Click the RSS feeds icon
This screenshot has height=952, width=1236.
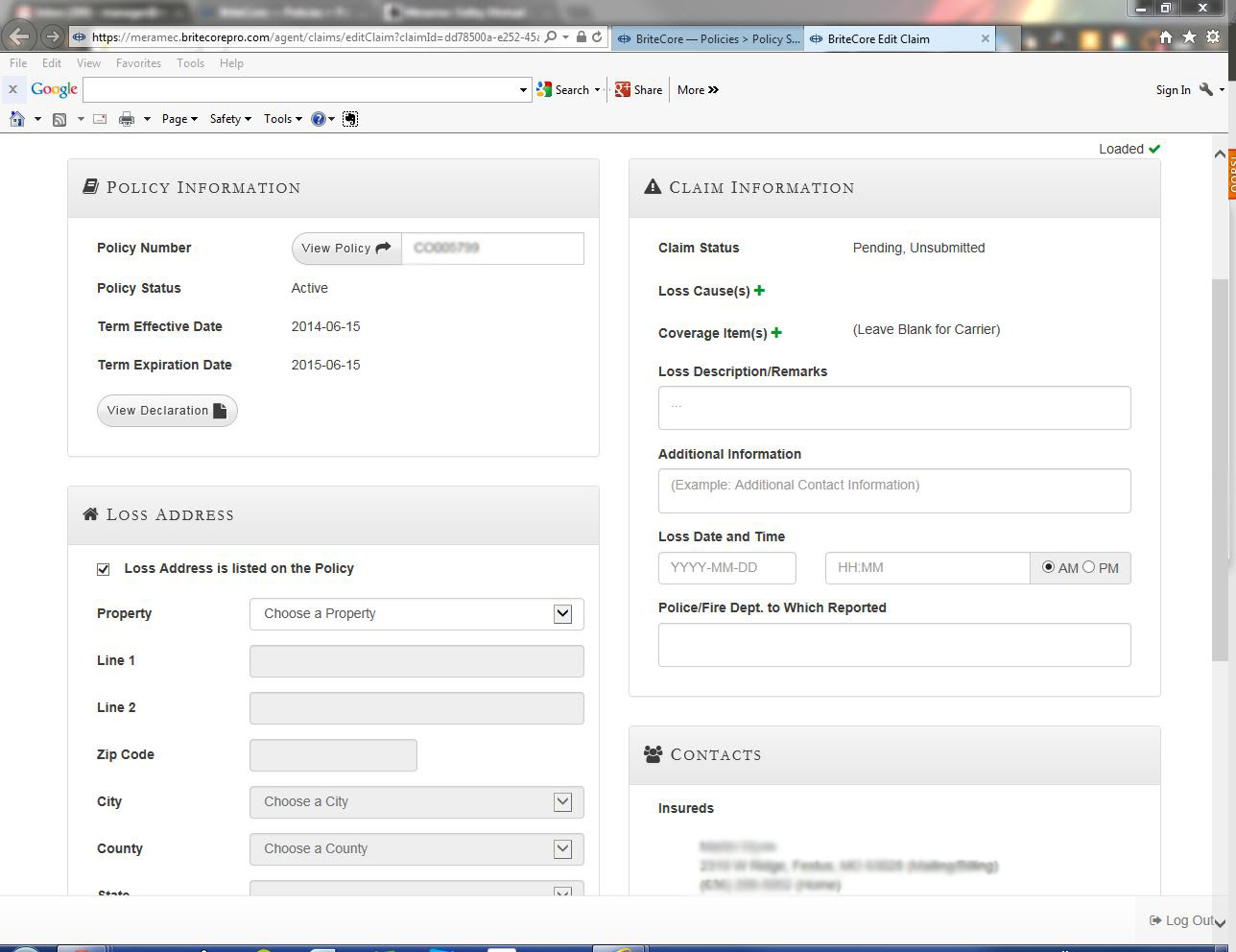point(59,119)
